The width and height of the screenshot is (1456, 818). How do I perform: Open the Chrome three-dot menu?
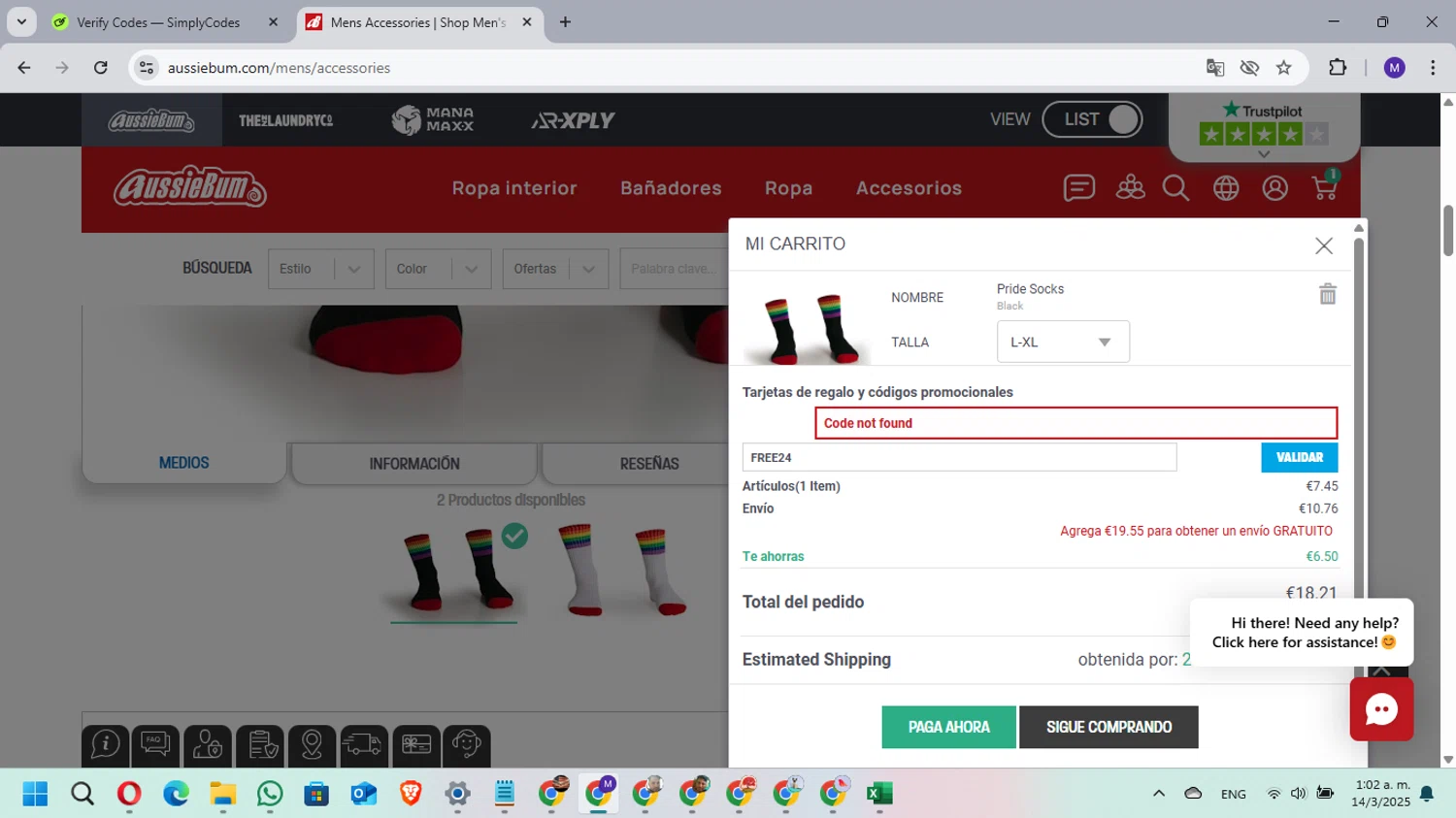click(1433, 68)
